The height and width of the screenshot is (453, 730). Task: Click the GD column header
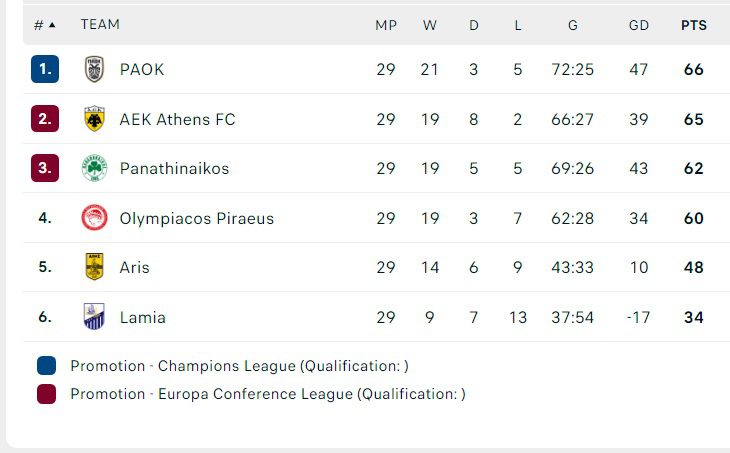click(638, 25)
